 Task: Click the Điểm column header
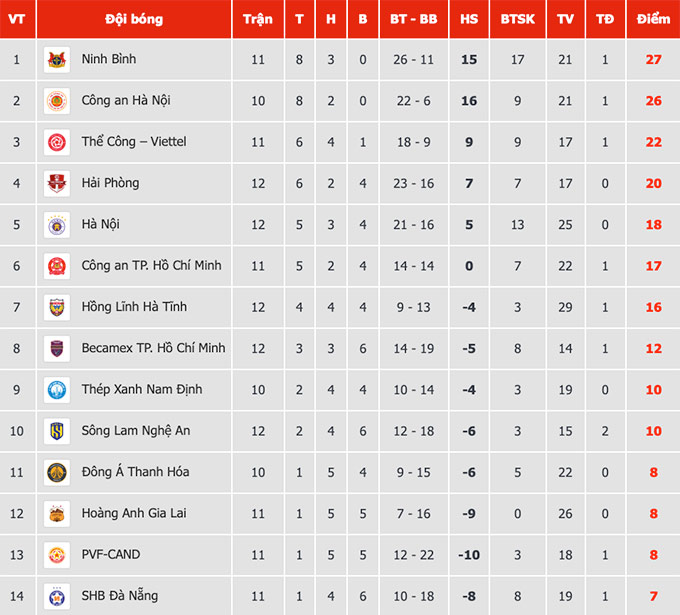click(653, 19)
